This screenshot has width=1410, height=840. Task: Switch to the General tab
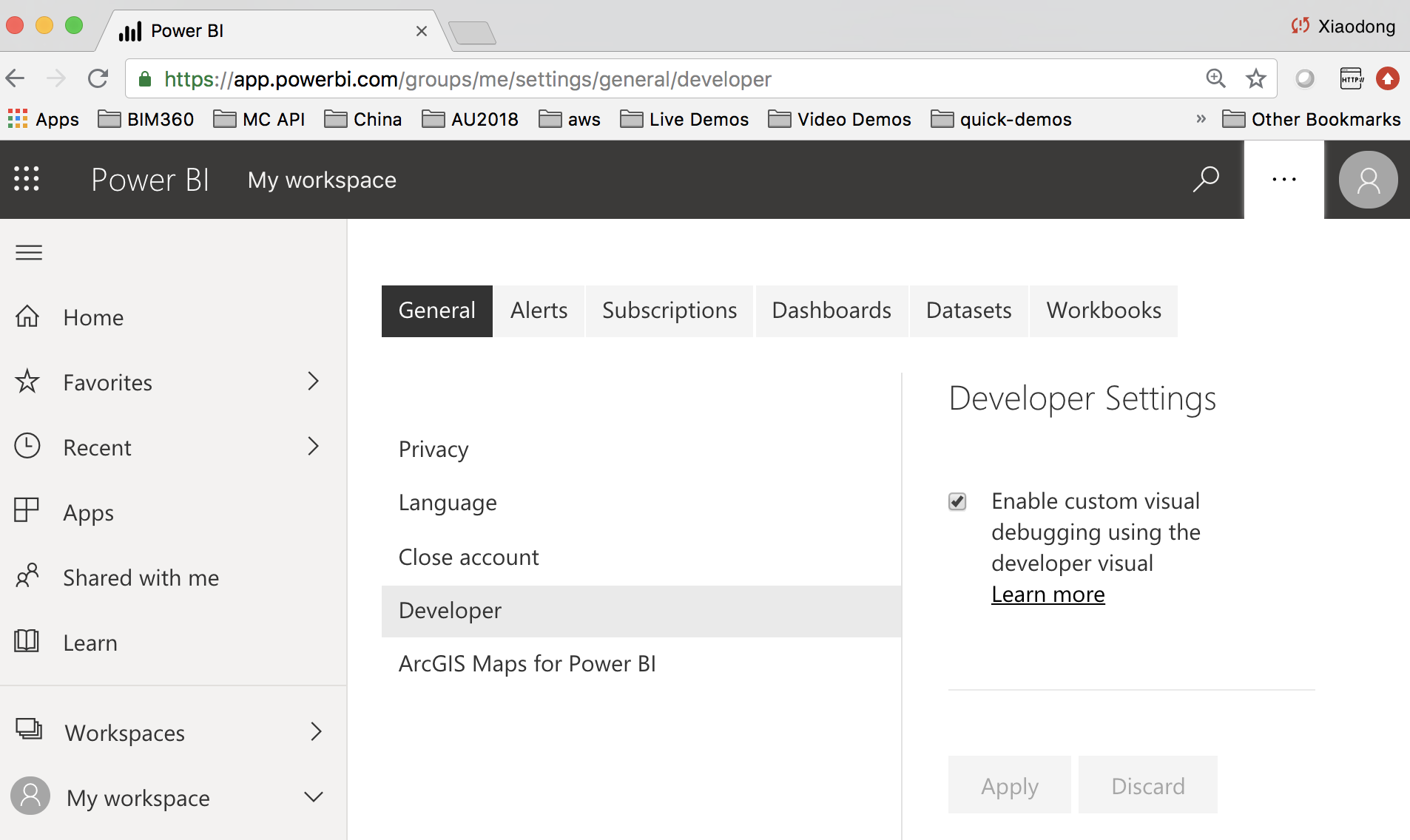(437, 311)
